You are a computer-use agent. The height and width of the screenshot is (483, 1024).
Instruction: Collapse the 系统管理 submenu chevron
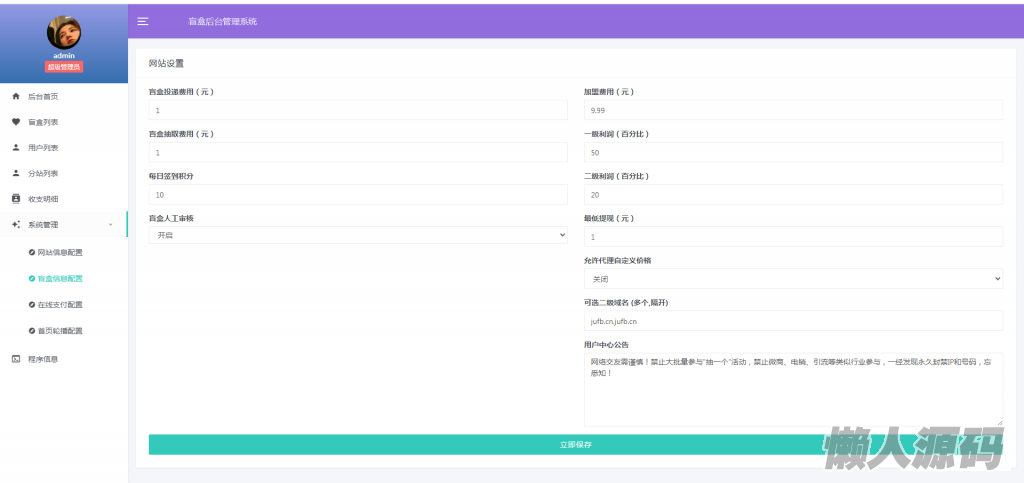[x=110, y=225]
